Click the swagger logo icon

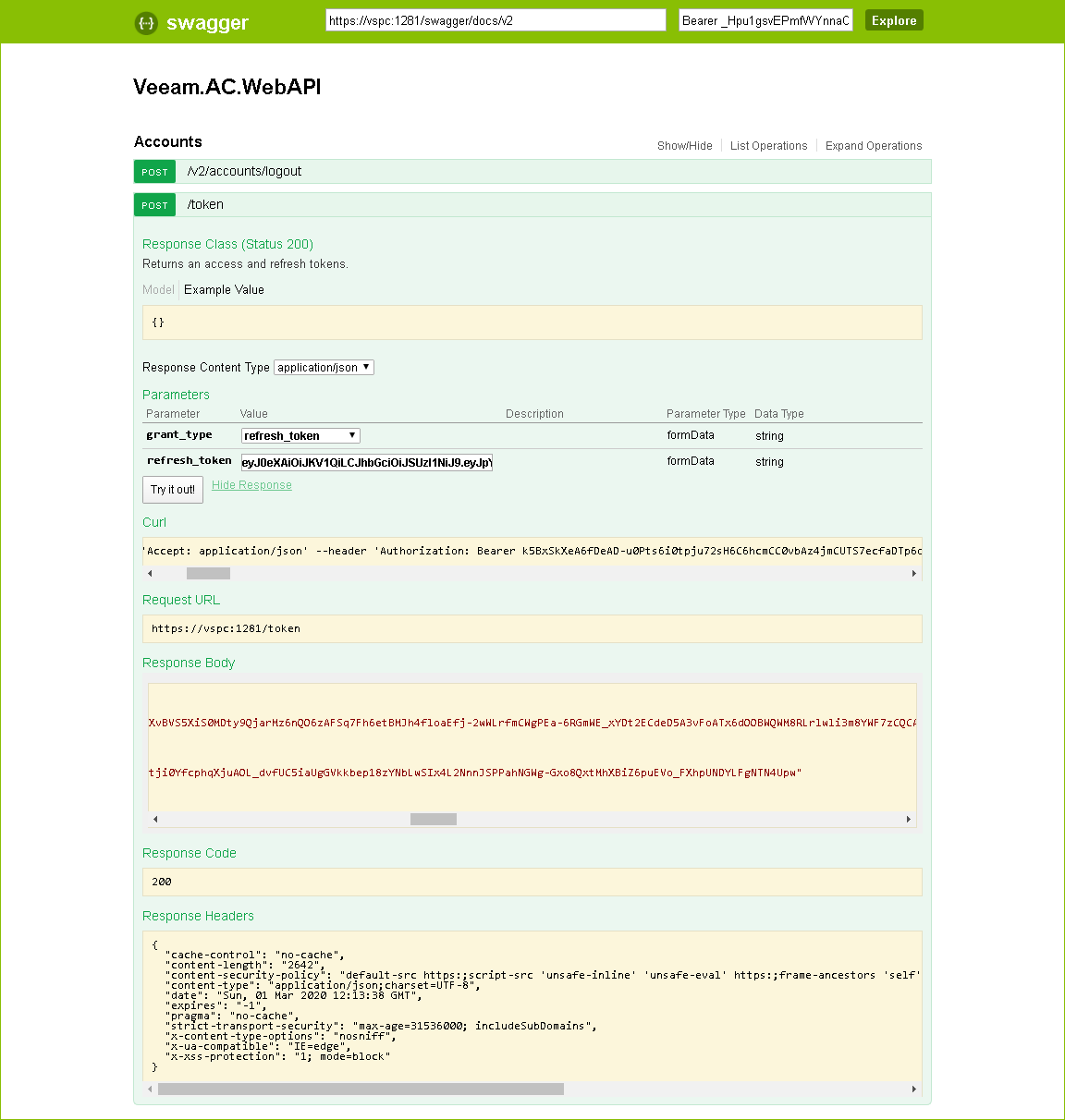(x=146, y=23)
